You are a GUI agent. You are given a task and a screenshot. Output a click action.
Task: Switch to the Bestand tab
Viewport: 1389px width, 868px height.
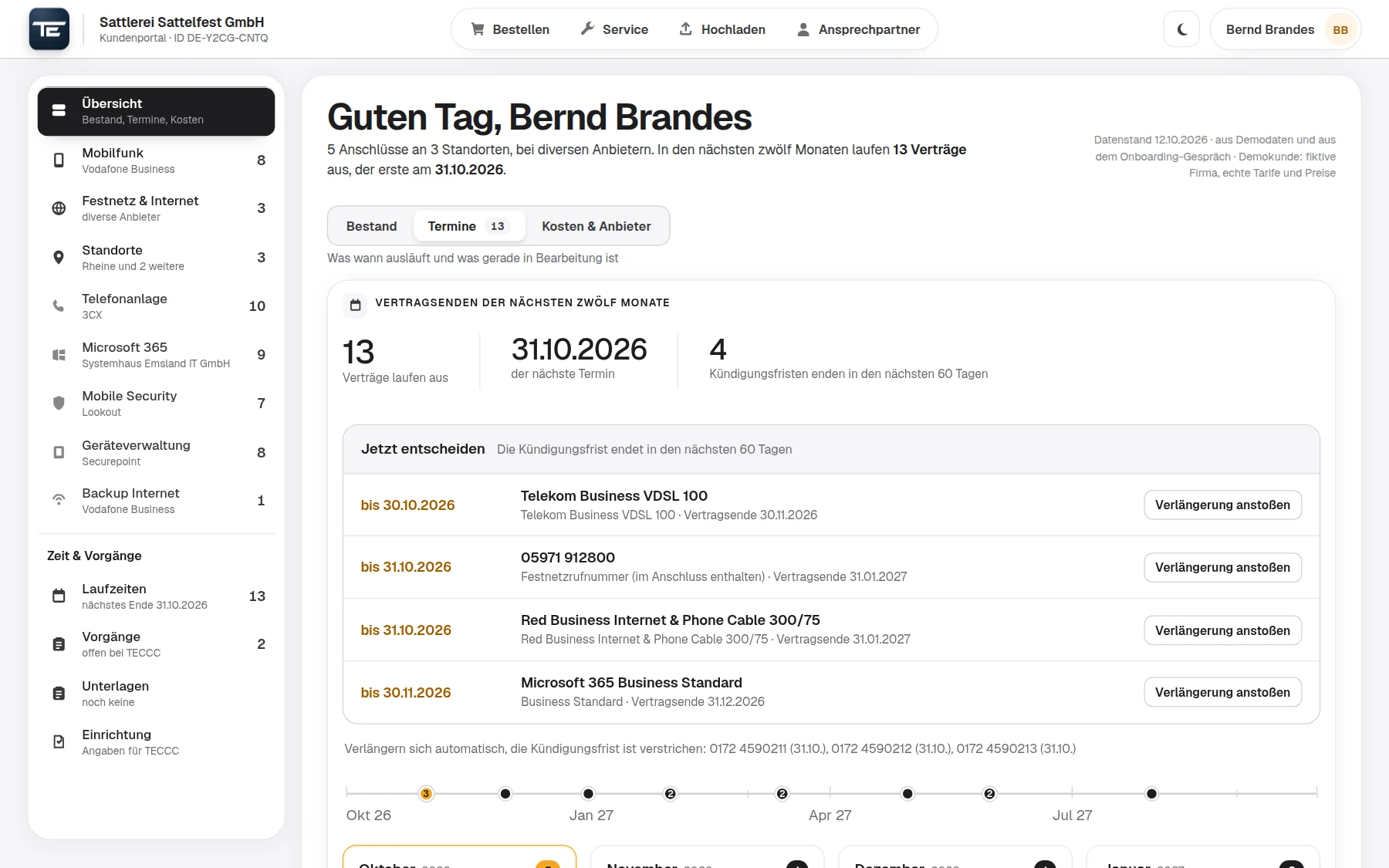[x=371, y=226]
